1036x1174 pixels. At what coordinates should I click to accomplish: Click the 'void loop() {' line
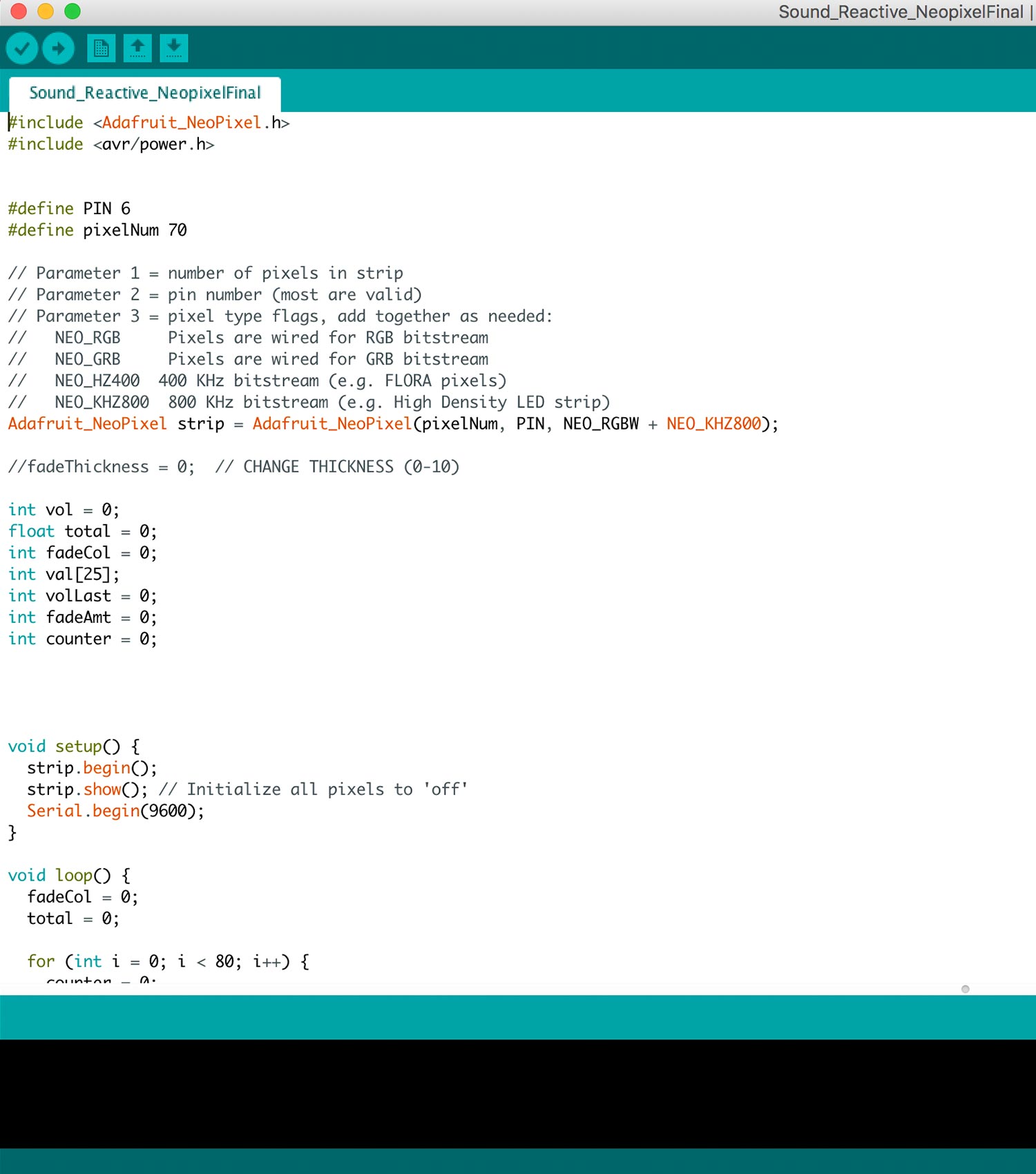(69, 875)
